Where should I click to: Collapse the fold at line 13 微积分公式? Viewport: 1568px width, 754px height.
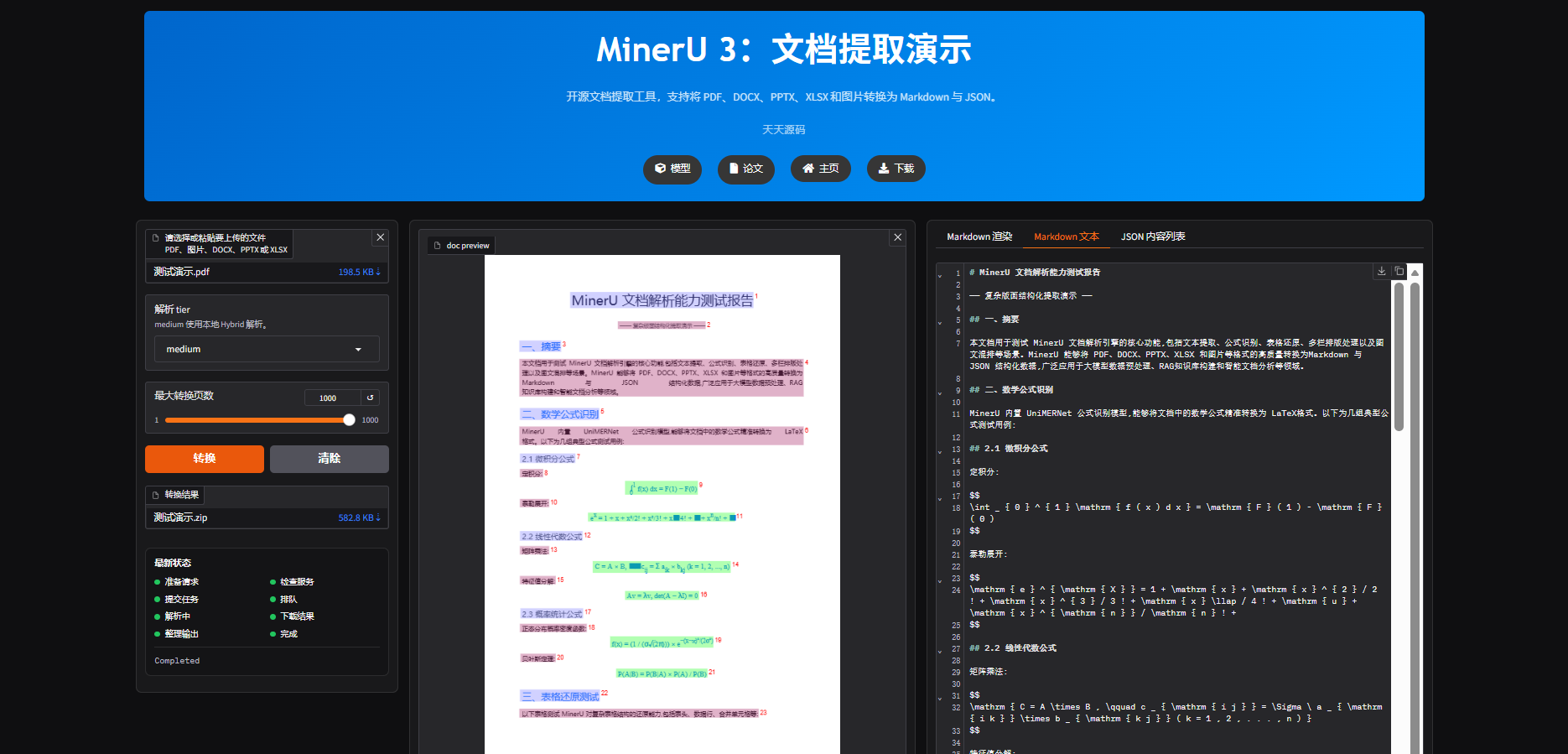click(940, 450)
